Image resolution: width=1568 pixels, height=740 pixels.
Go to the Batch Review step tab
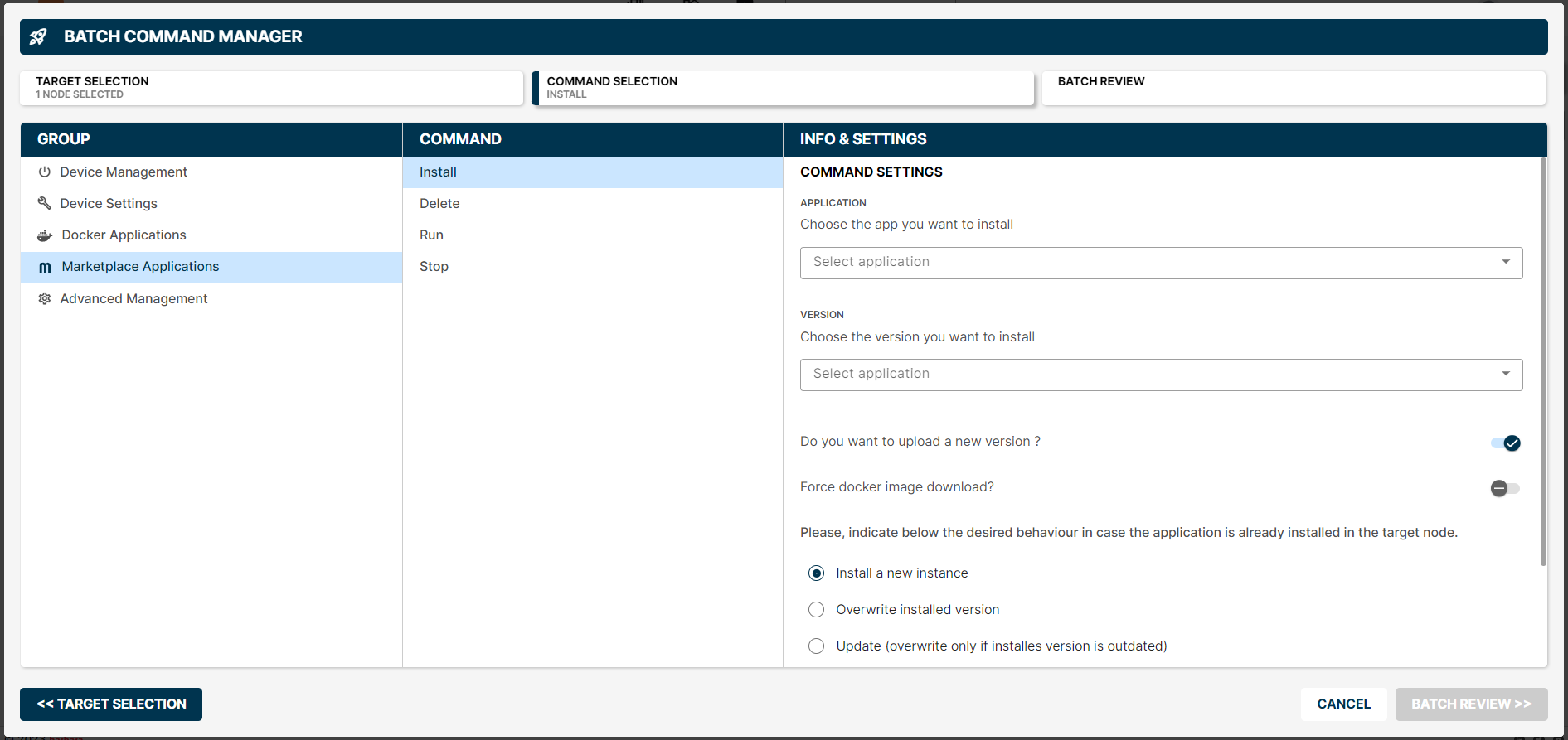click(1293, 88)
